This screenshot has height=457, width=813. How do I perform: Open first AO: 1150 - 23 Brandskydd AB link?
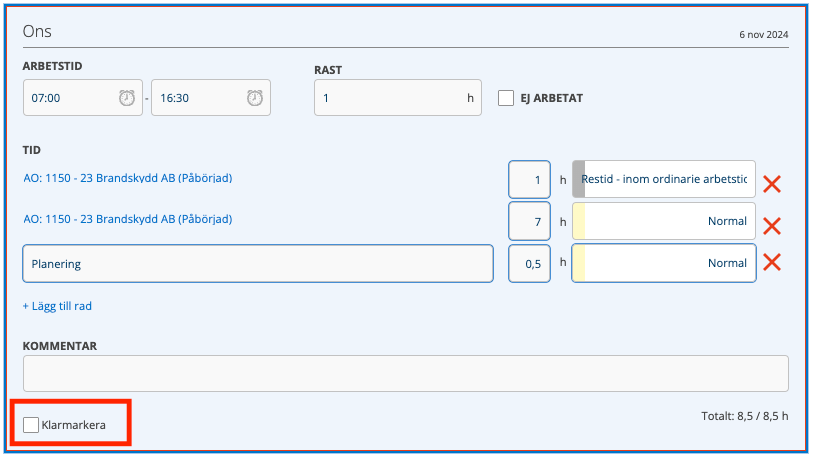pos(128,178)
